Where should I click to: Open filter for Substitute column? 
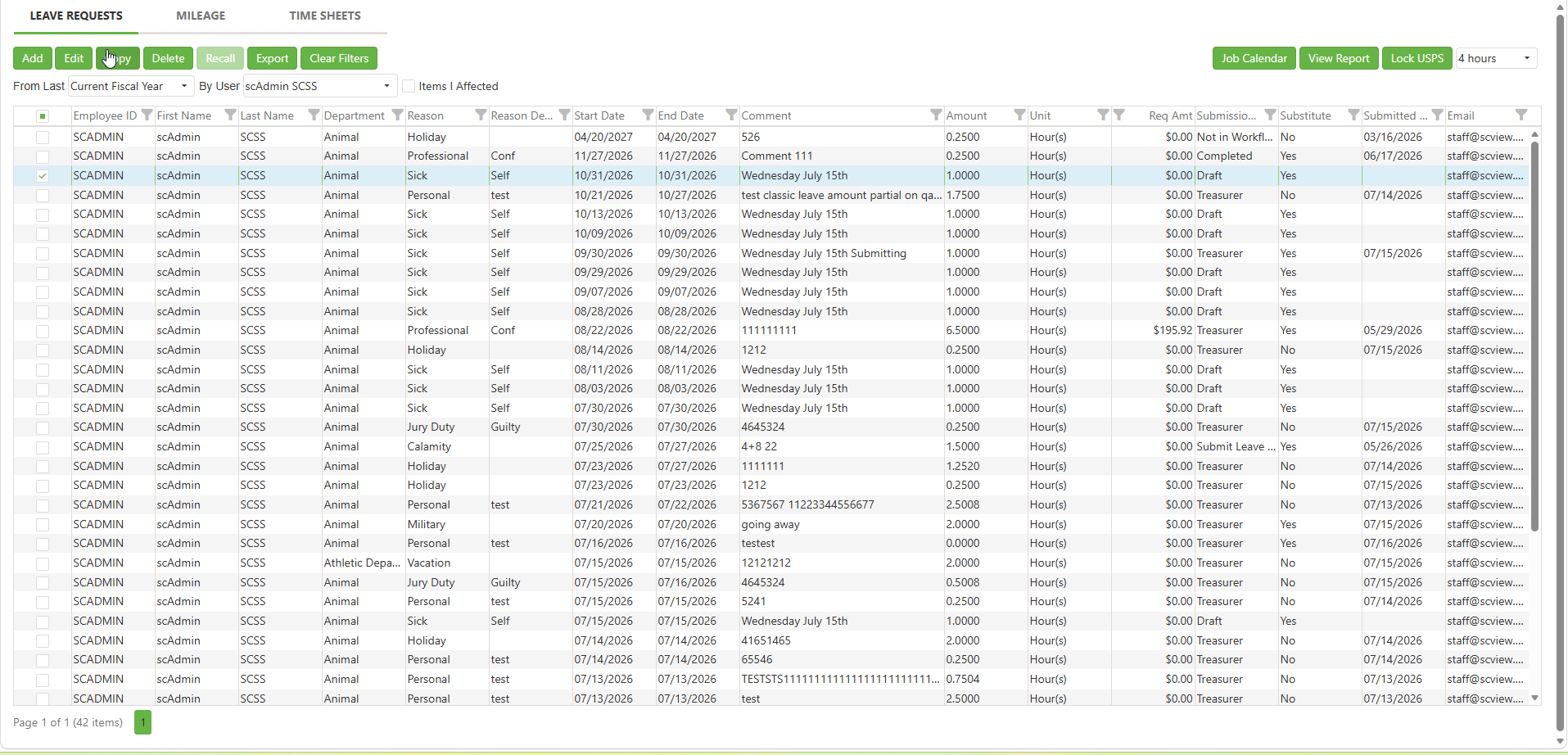point(1354,115)
